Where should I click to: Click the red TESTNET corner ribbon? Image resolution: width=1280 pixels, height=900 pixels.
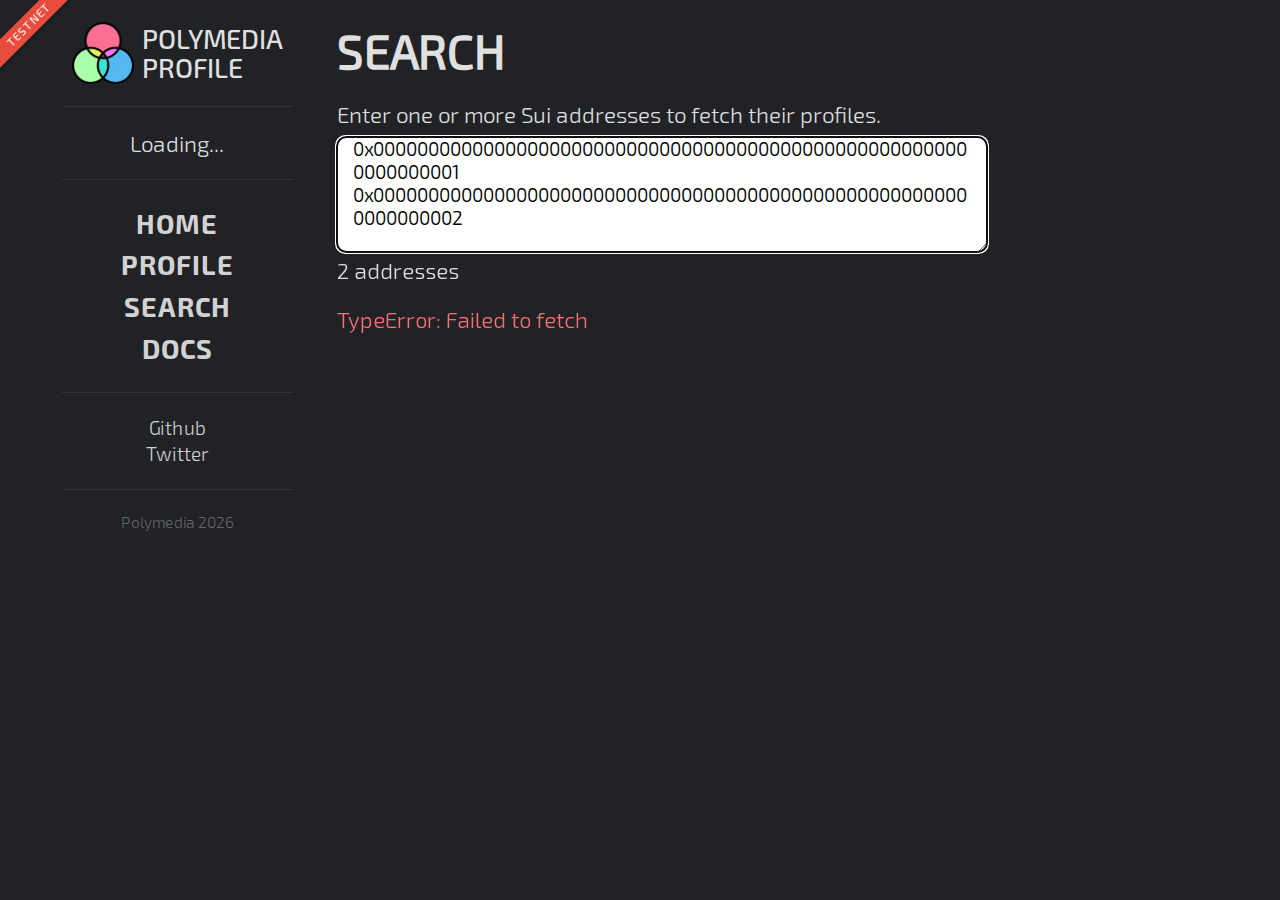(x=28, y=27)
